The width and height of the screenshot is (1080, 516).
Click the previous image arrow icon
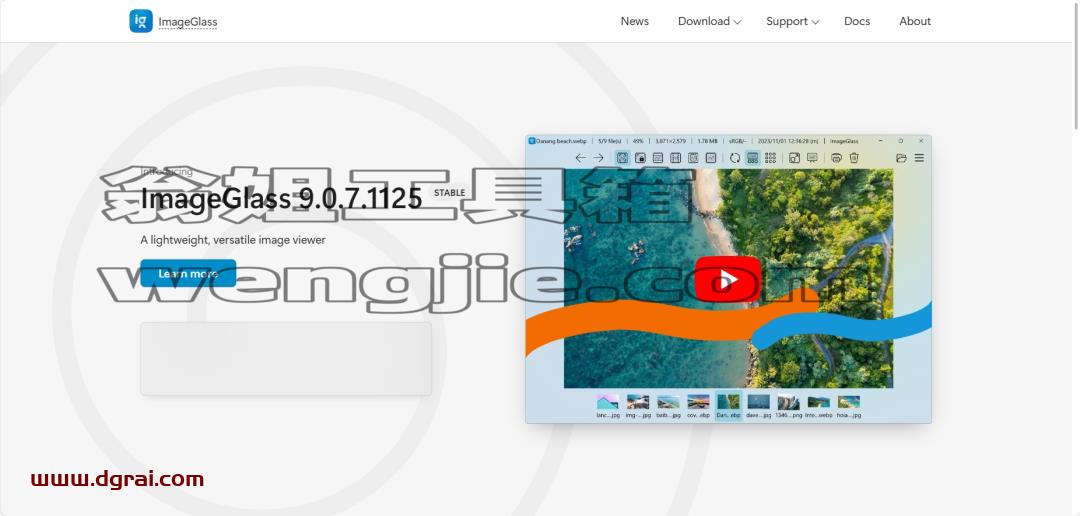pos(581,158)
